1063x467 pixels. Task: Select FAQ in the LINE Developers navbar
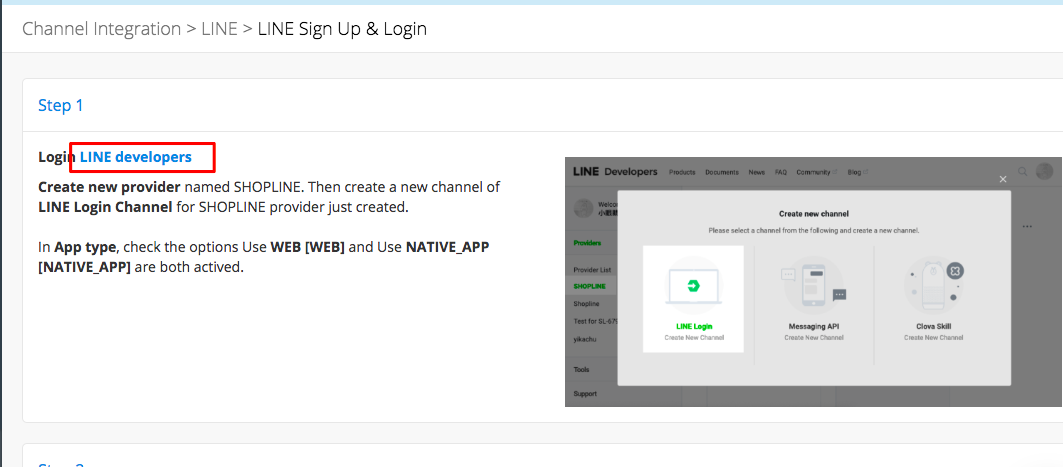point(781,172)
